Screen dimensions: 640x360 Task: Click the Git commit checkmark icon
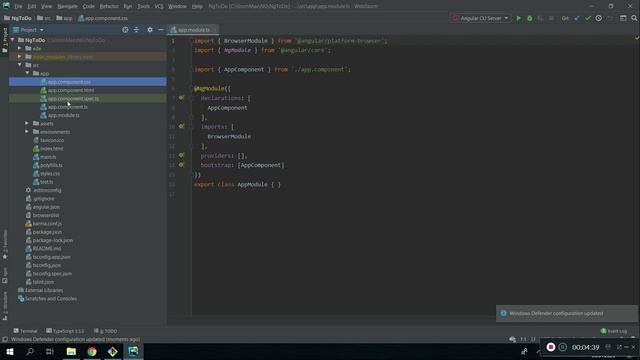point(588,18)
